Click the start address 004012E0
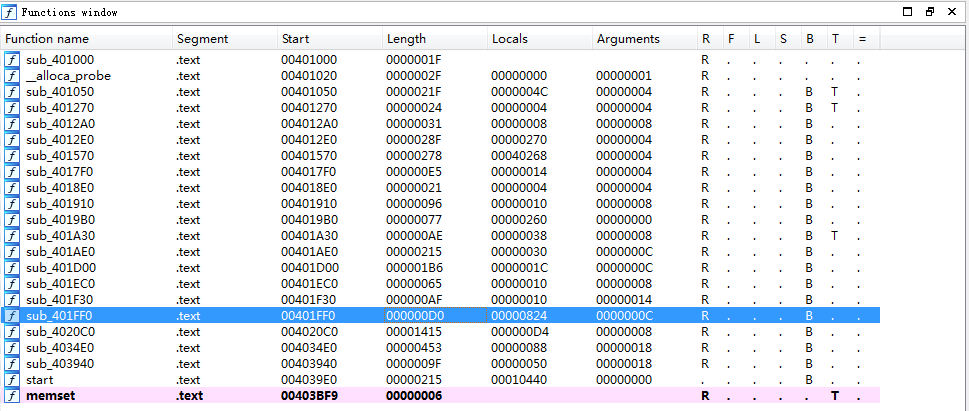Viewport: 969px width, 411px height. [x=309, y=140]
